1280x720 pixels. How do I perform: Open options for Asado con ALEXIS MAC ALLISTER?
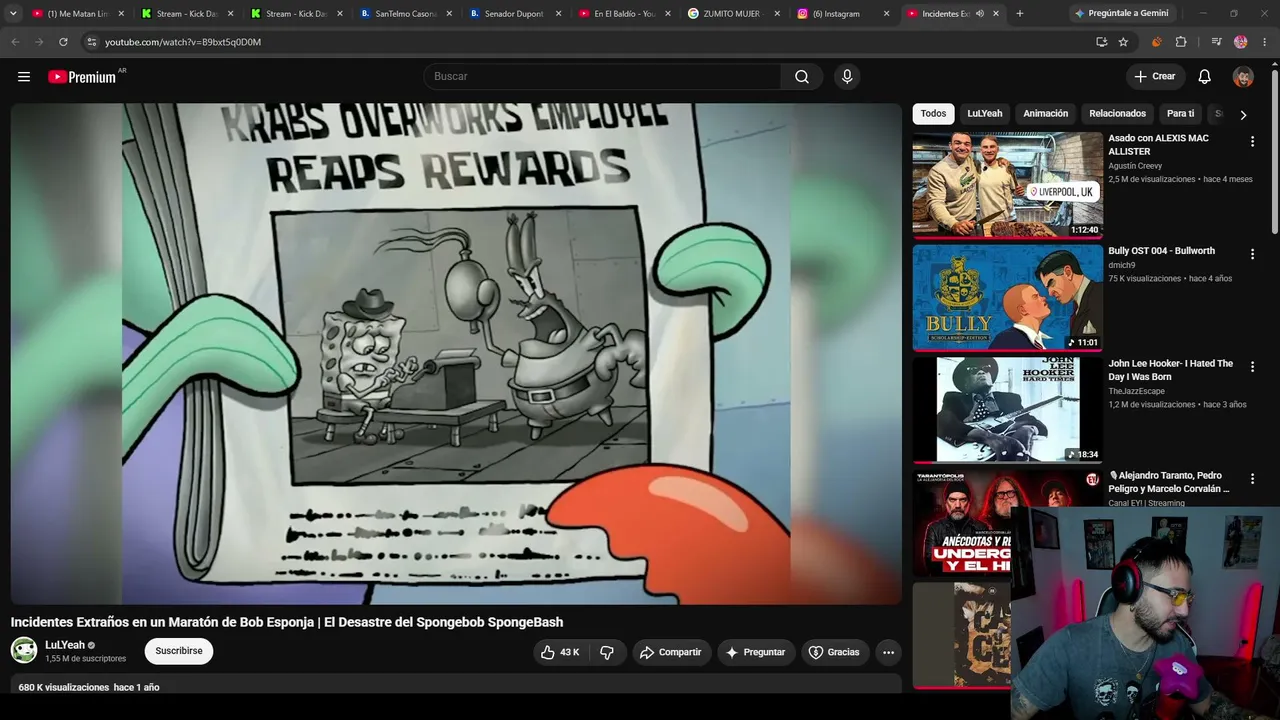click(1252, 142)
